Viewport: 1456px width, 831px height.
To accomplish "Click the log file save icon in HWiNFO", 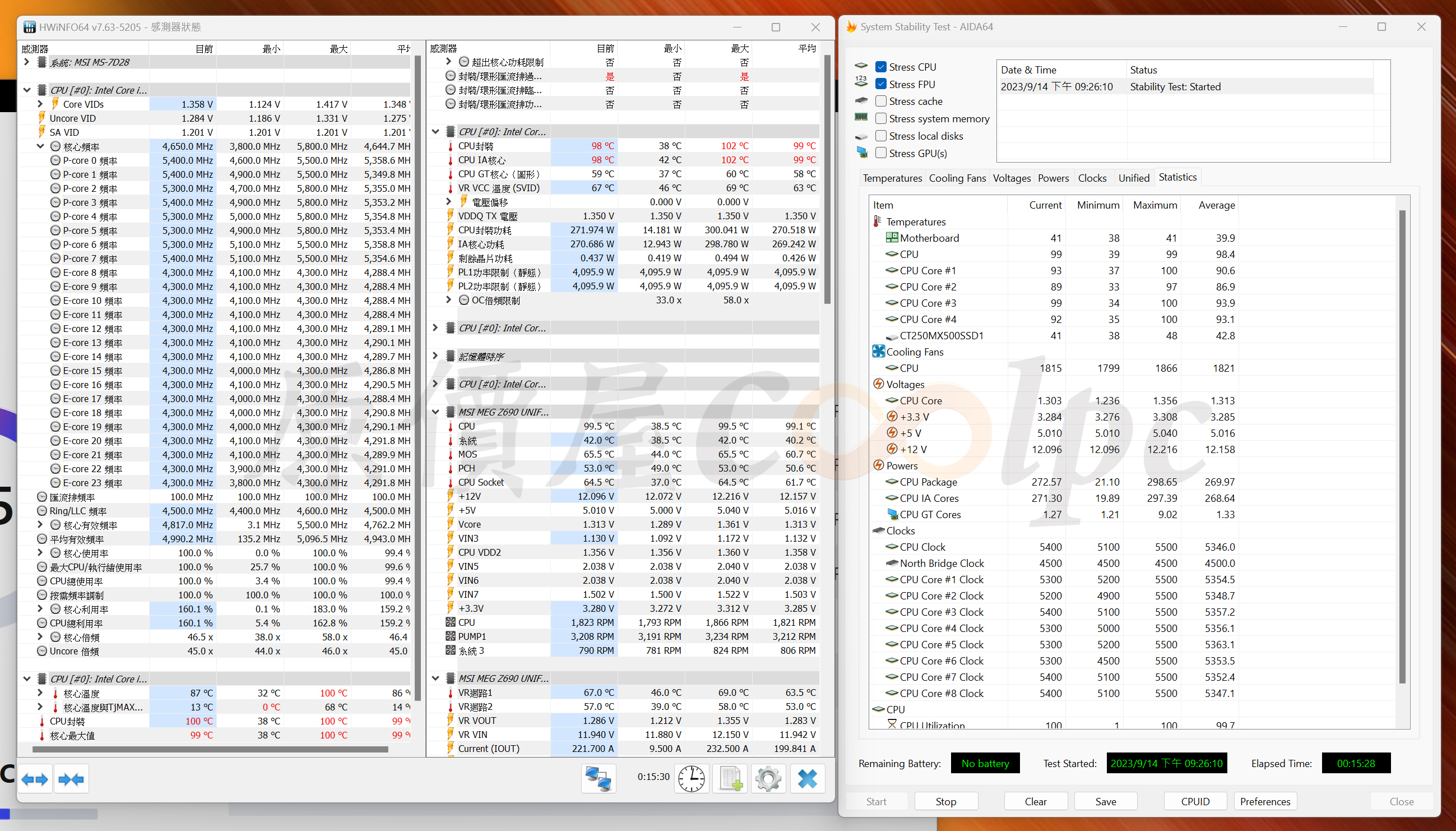I will click(x=730, y=778).
